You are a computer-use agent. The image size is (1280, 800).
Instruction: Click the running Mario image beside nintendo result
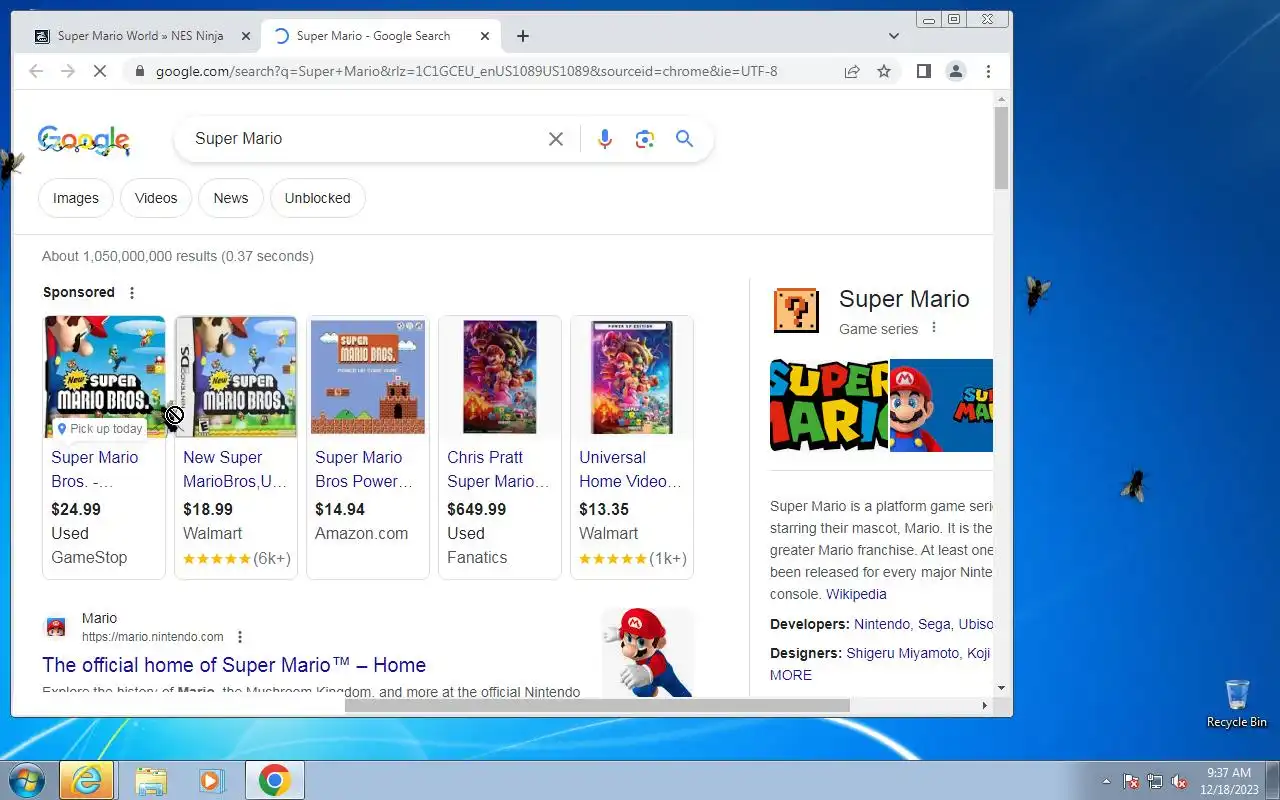coord(648,652)
